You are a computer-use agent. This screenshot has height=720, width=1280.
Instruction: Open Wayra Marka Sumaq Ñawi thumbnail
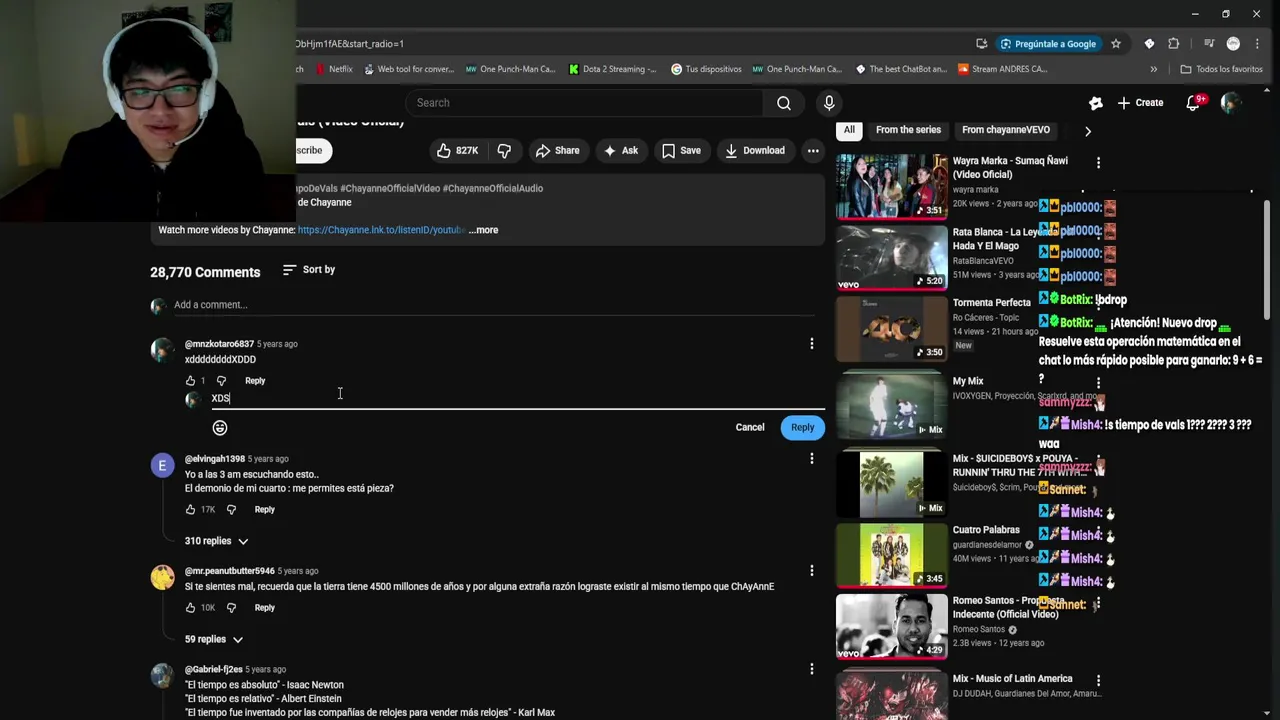pyautogui.click(x=891, y=186)
